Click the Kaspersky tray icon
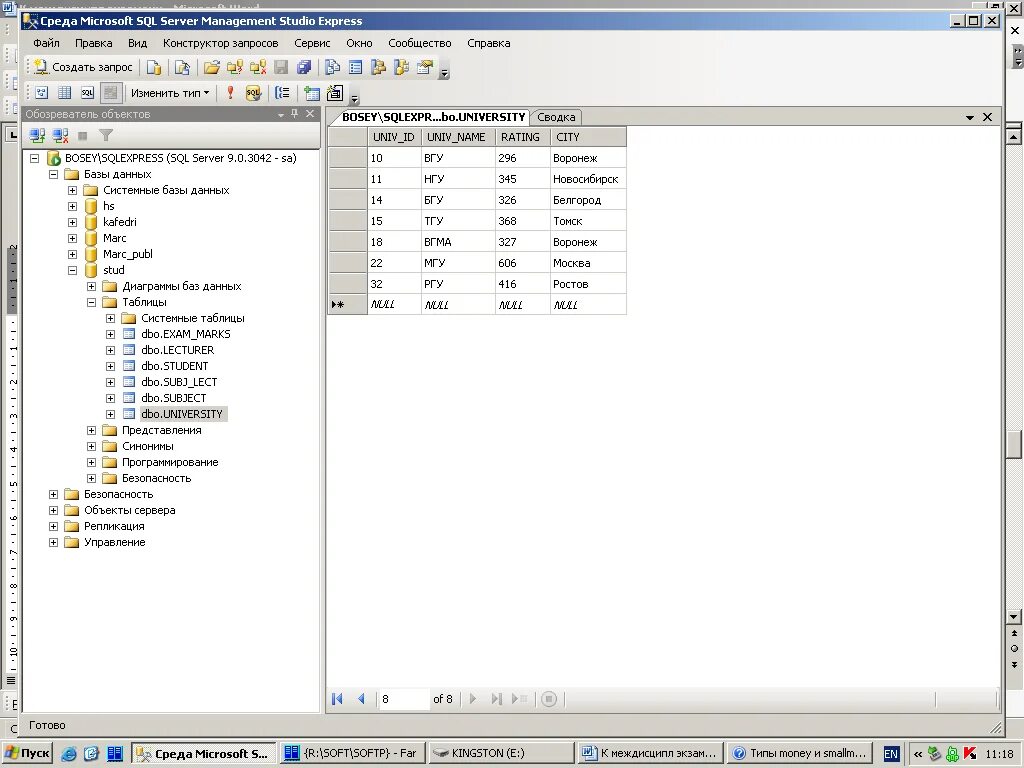The height and width of the screenshot is (768, 1024). (970, 754)
